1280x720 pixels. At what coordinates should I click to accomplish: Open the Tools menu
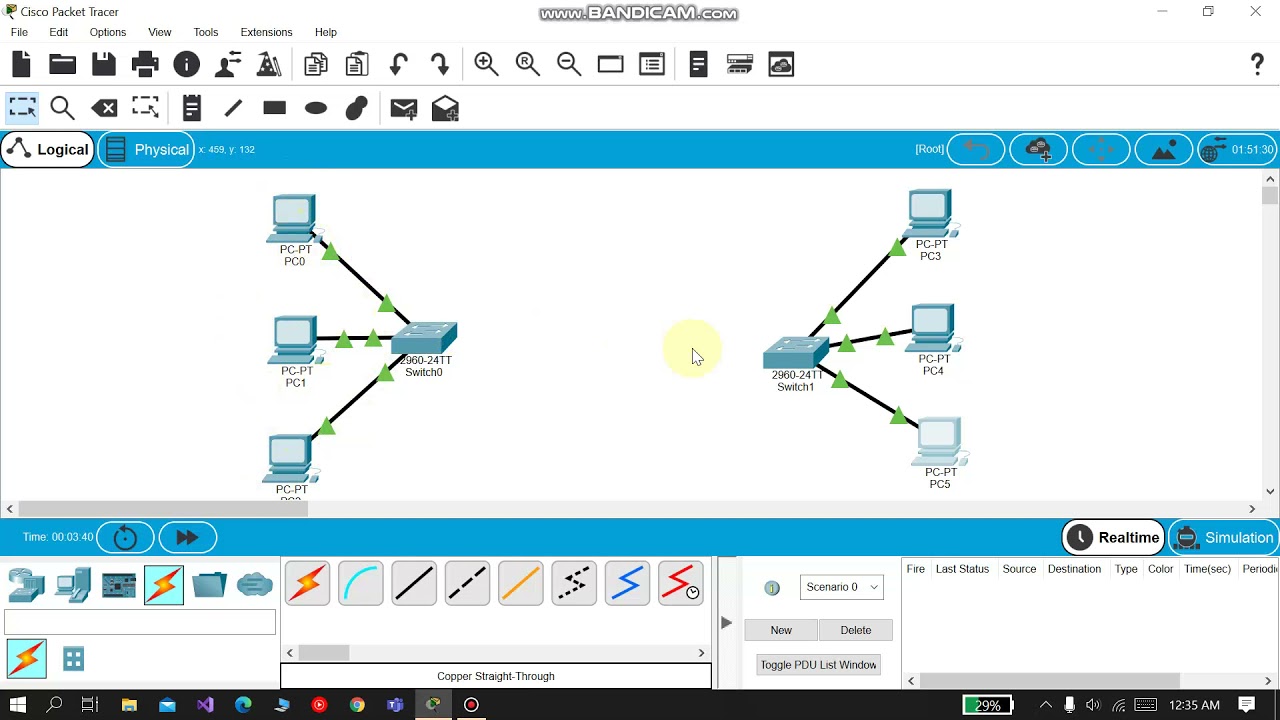(206, 32)
